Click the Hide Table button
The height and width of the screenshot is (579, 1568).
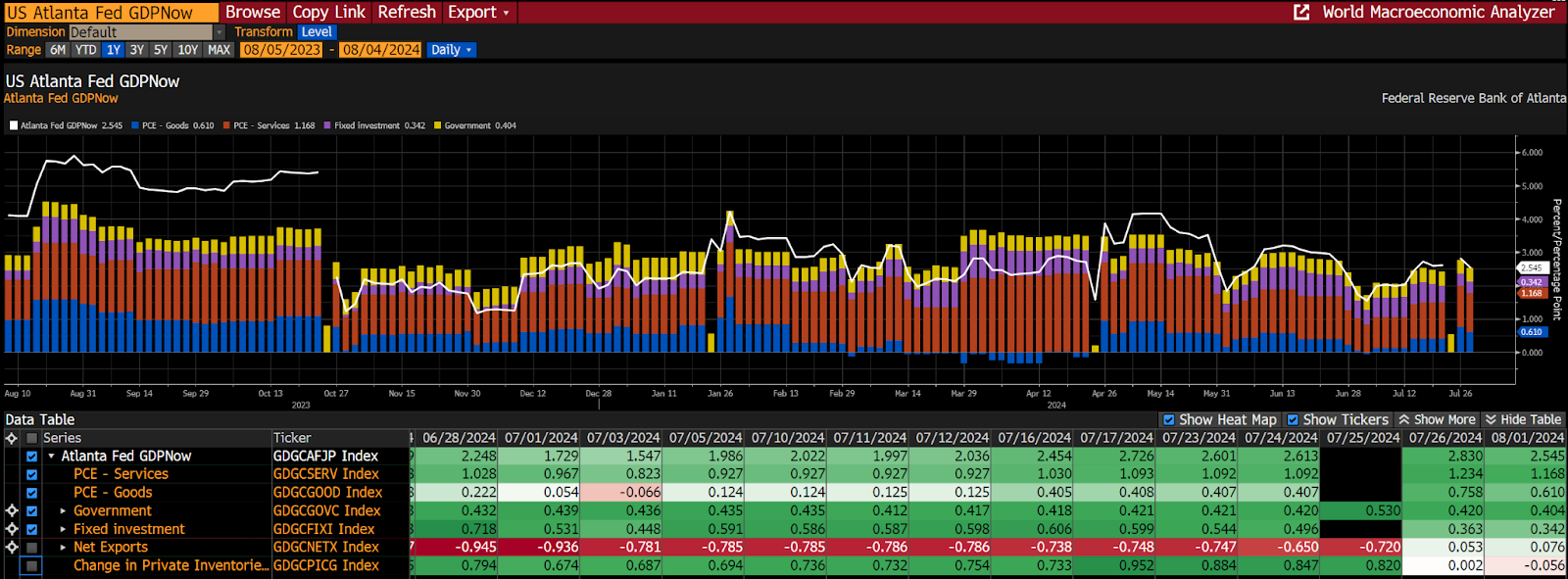(1523, 419)
